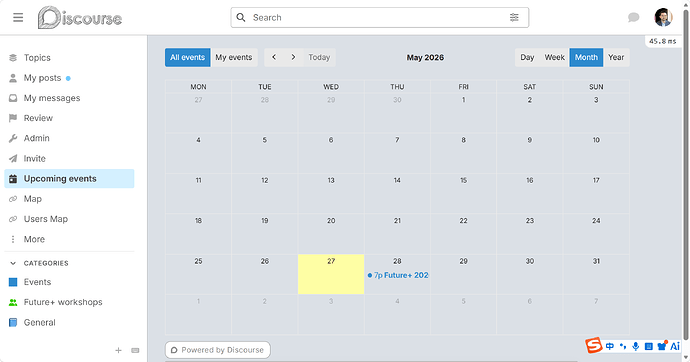Click the plus icon at sidebar bottom
Screen dimensions: 690x362
point(118,351)
